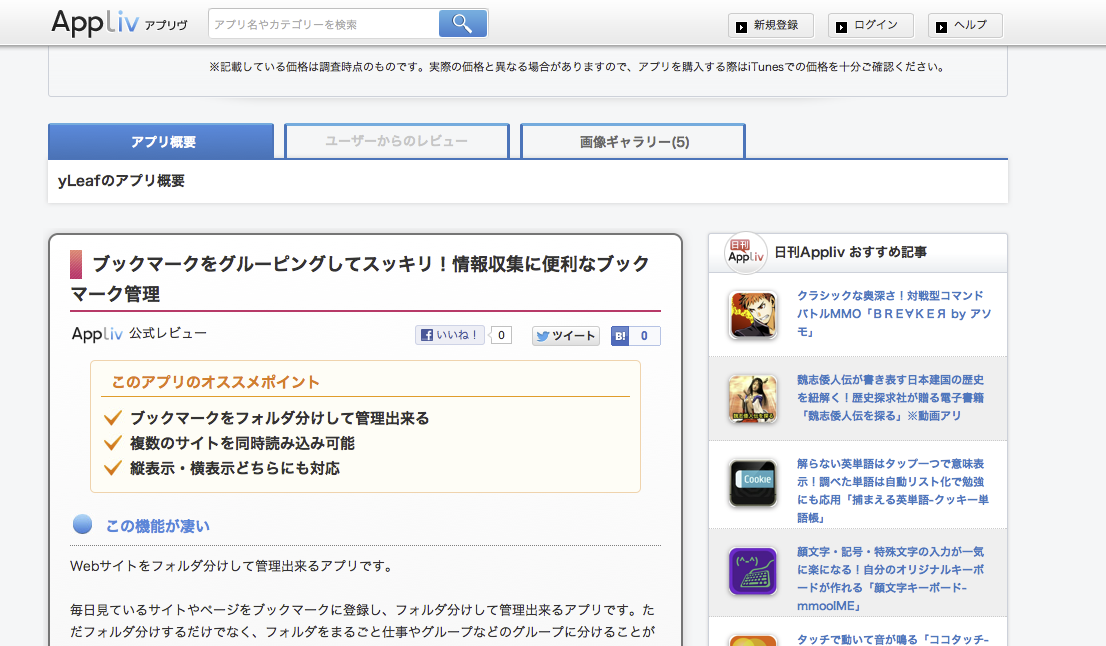This screenshot has width=1106, height=646.
Task: Focus the app name search field
Action: click(x=324, y=24)
